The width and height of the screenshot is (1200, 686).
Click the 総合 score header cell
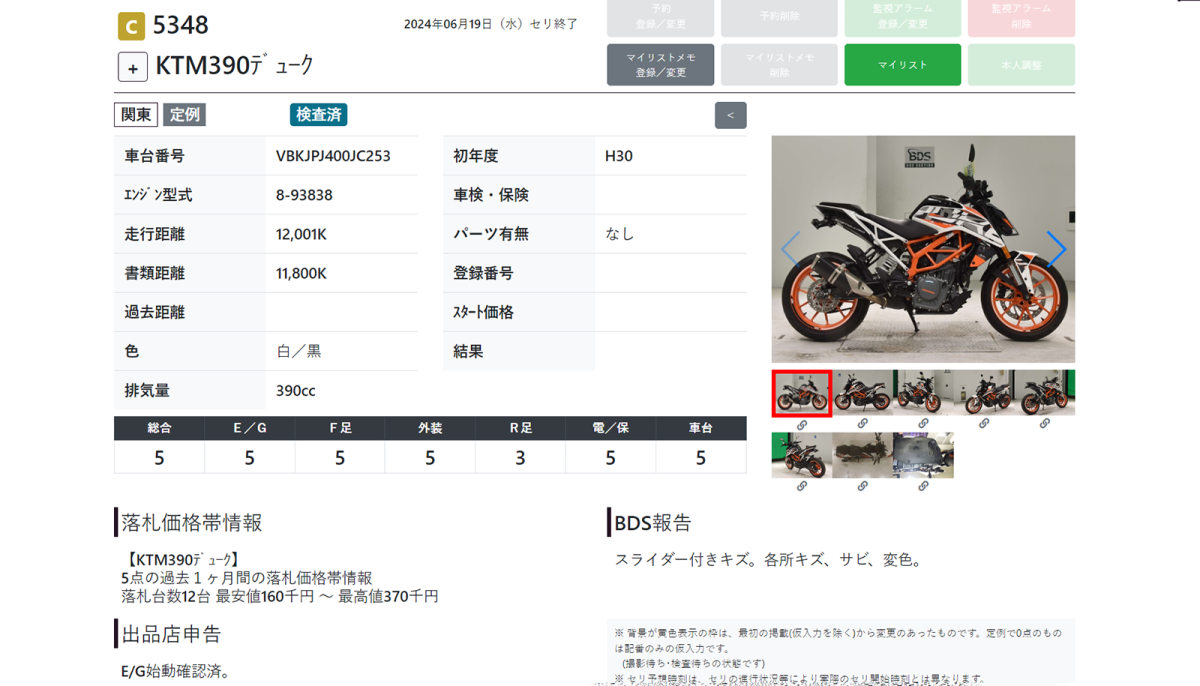point(159,428)
